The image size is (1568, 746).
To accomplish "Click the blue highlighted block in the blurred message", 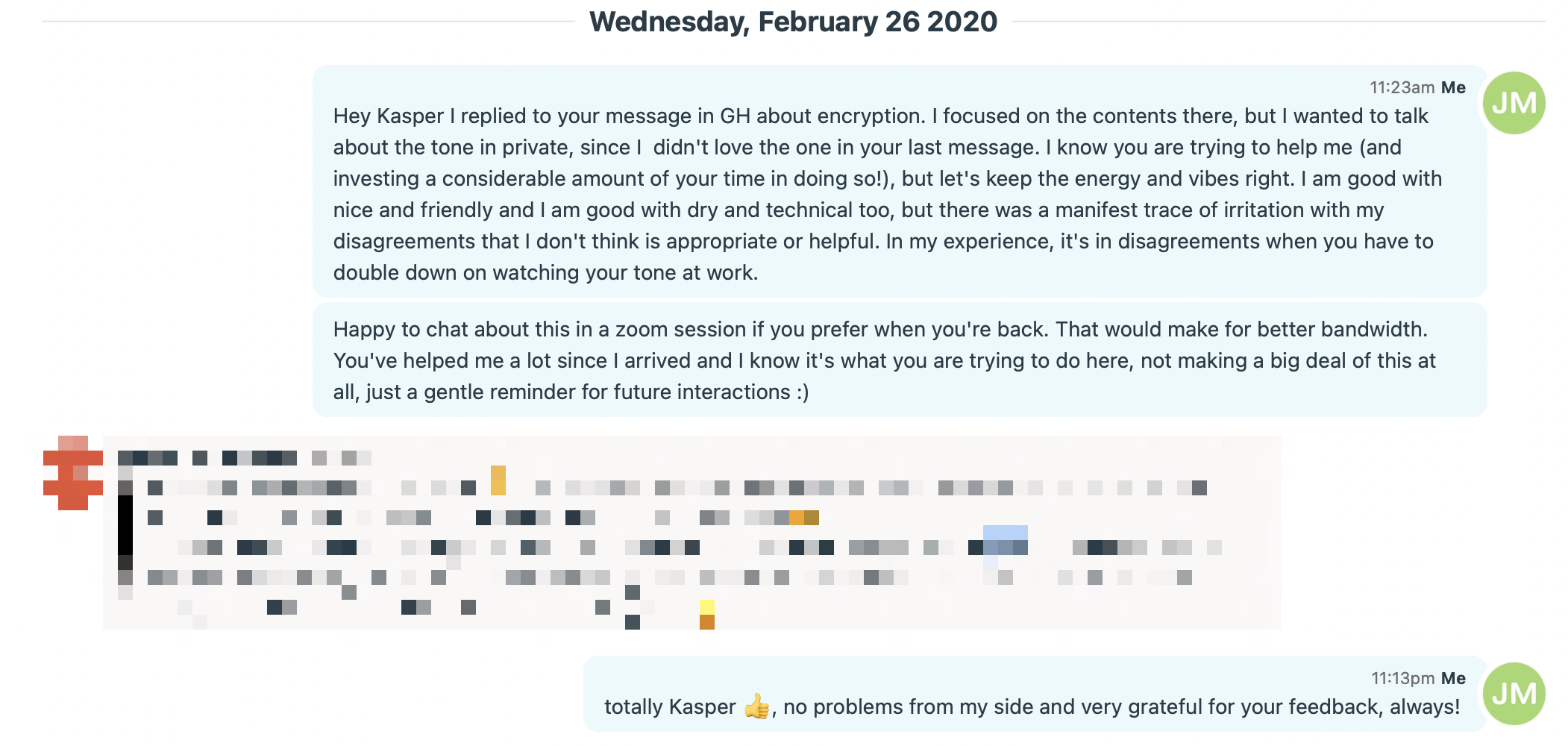I will click(1005, 540).
